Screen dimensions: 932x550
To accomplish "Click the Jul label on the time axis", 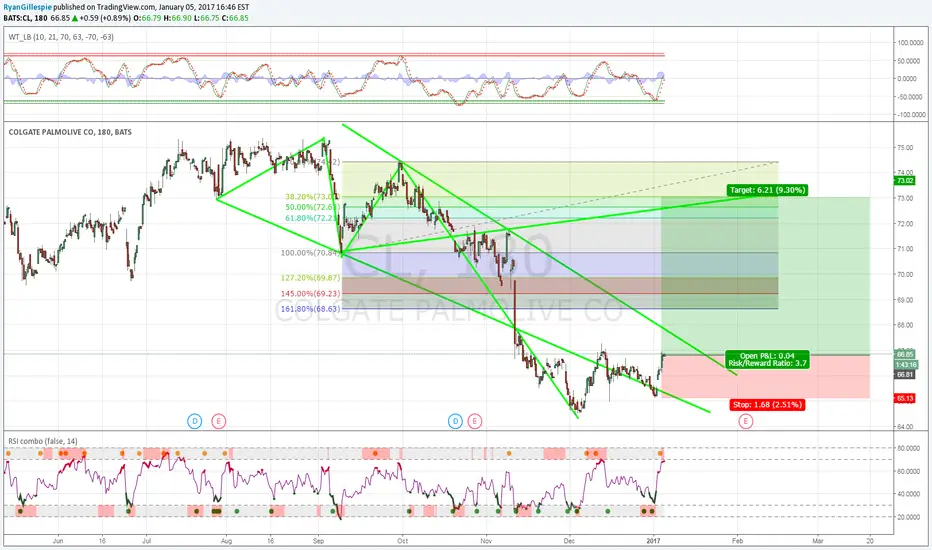I will pos(146,541).
